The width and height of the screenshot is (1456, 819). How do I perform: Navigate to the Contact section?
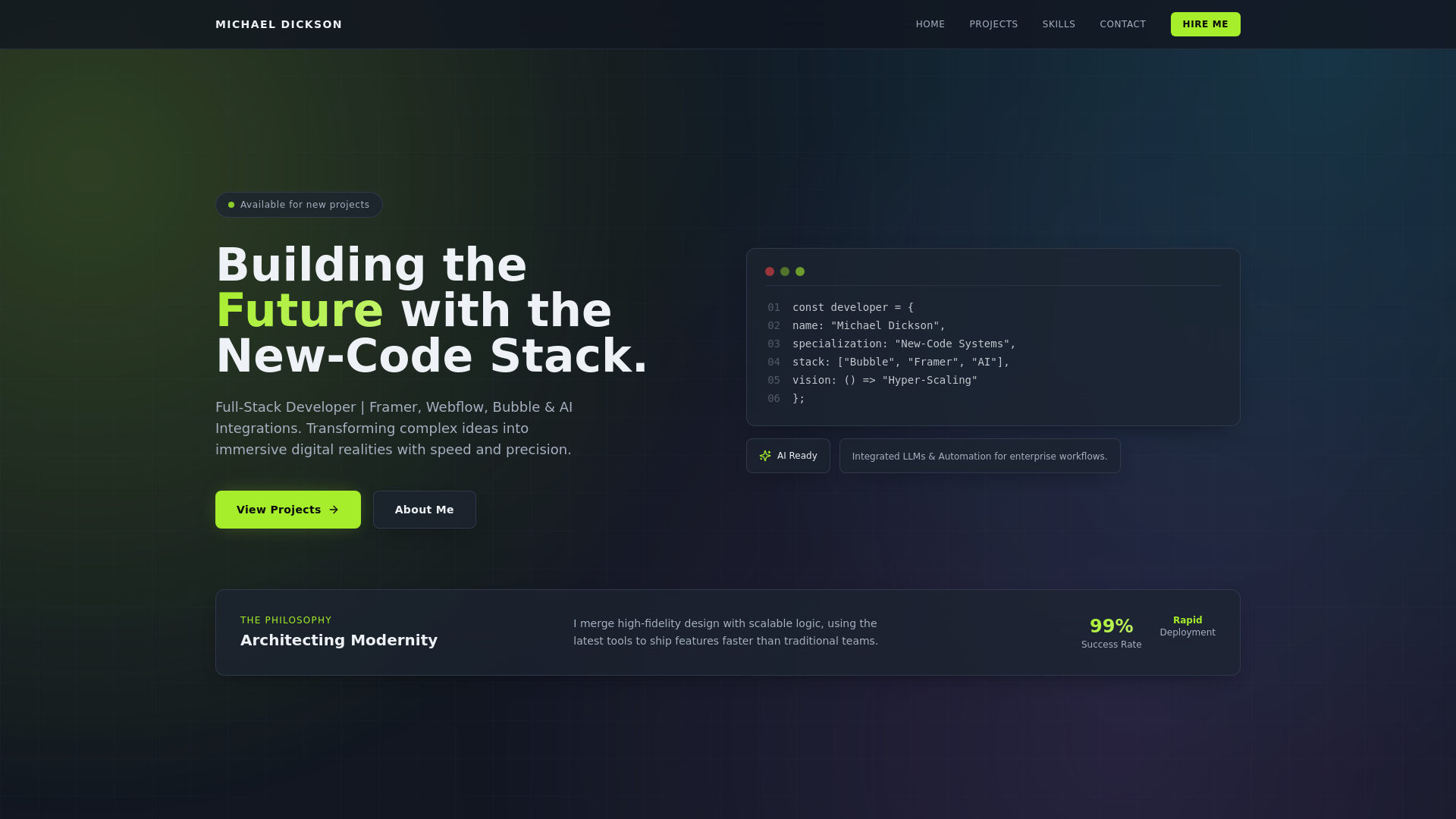pos(1122,24)
